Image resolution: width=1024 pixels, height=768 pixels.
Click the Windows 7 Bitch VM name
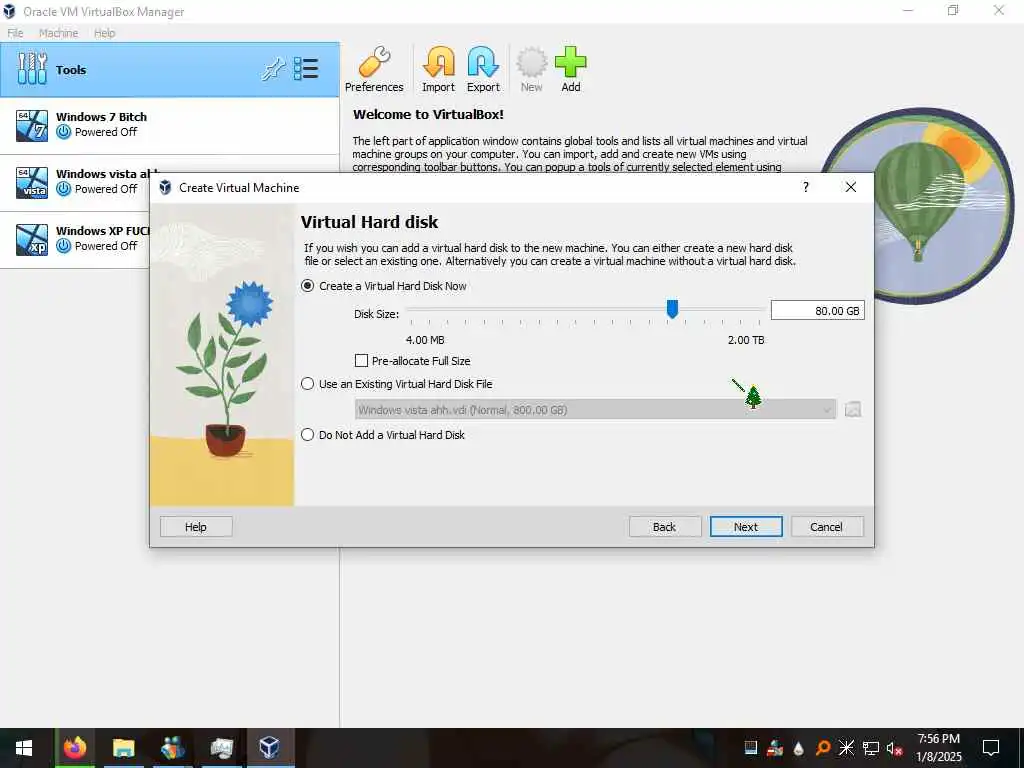pyautogui.click(x=101, y=117)
